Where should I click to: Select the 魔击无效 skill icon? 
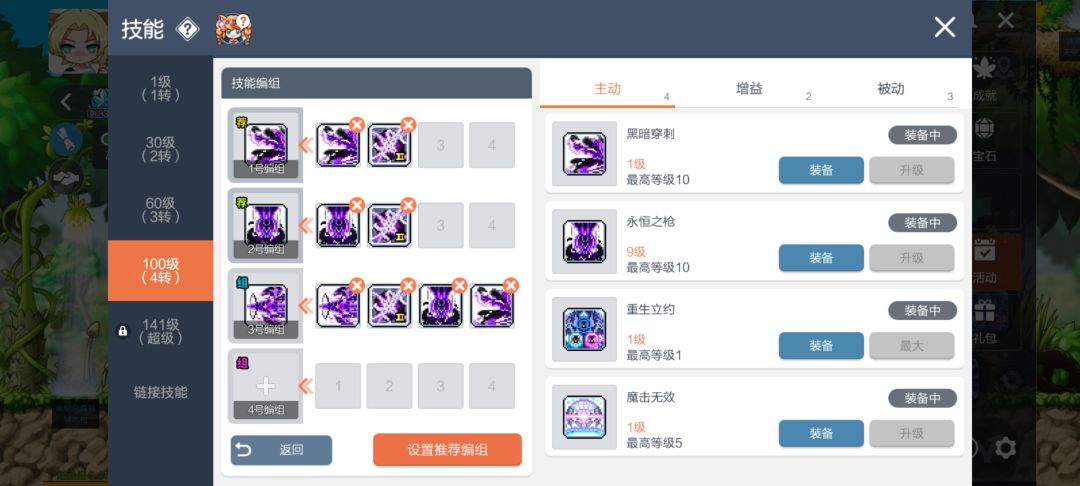(584, 417)
